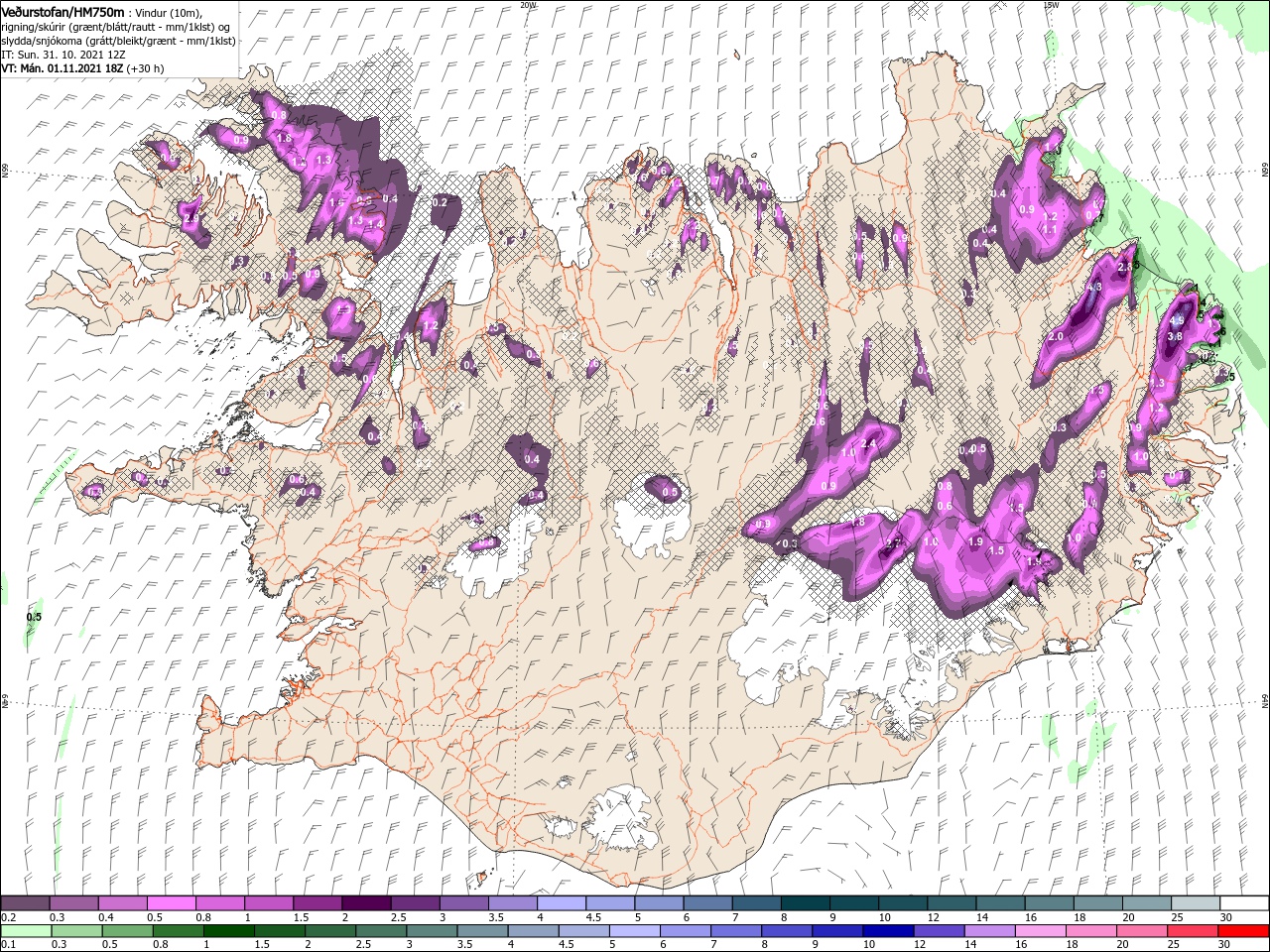Click the '2.7' precipitation value label
Screen dimensions: 1270x952
click(892, 542)
